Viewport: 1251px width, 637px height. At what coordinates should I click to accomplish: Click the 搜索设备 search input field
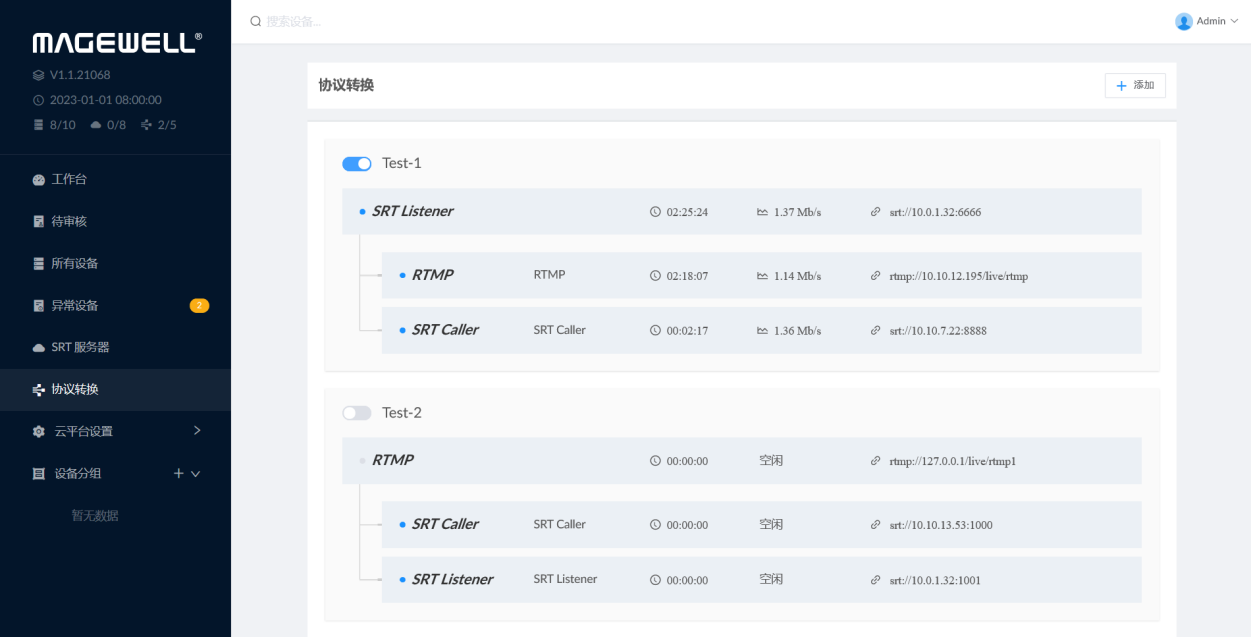(x=400, y=21)
